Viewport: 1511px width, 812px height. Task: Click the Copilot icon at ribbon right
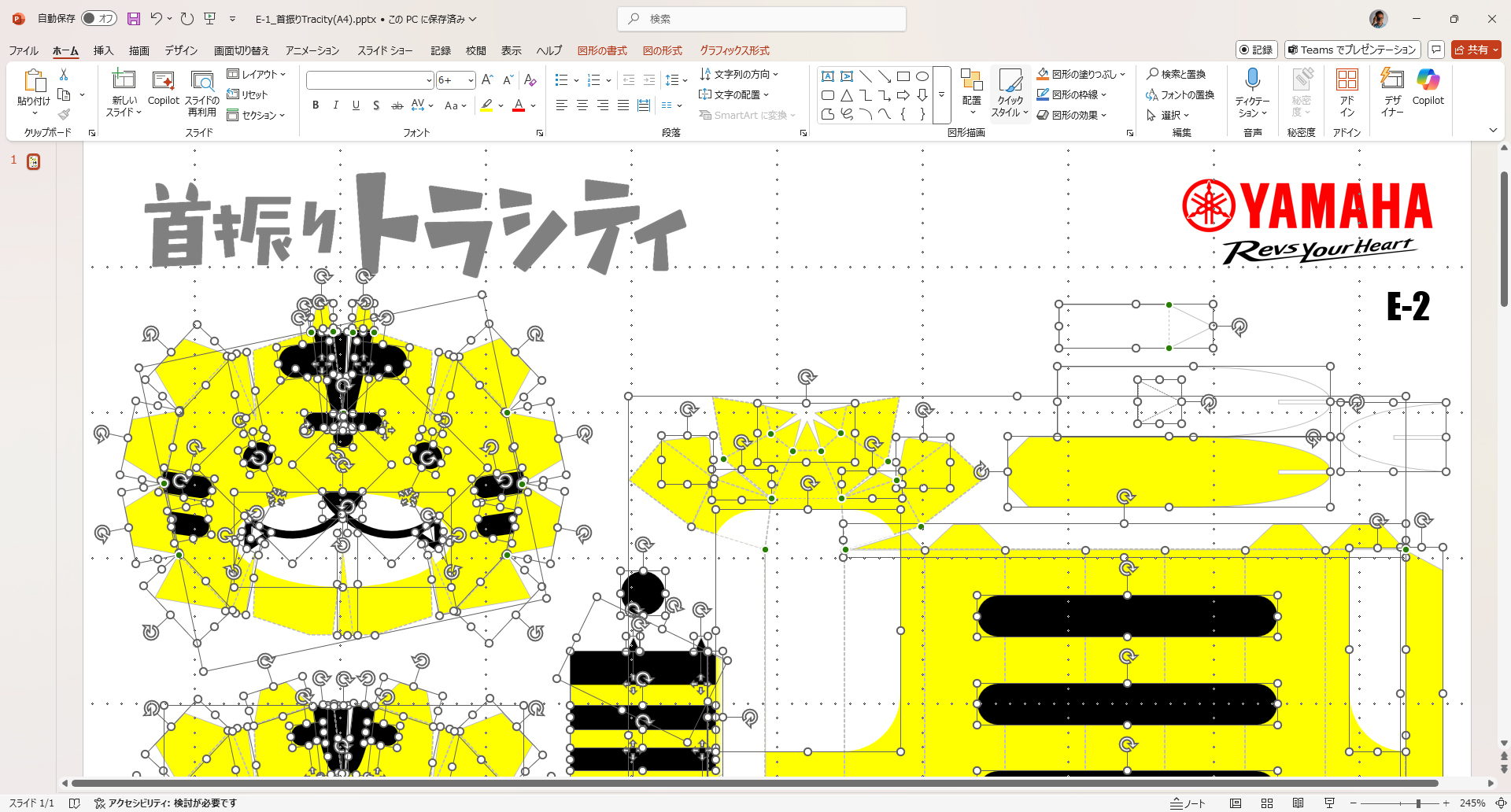1428,88
